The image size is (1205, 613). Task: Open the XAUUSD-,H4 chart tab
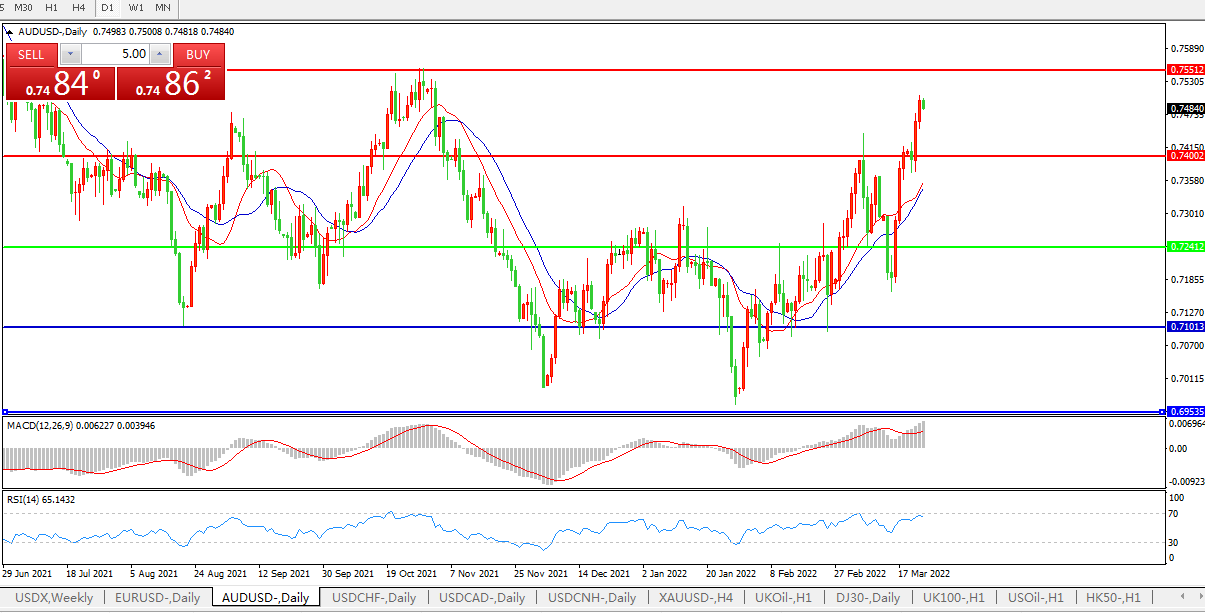[695, 598]
